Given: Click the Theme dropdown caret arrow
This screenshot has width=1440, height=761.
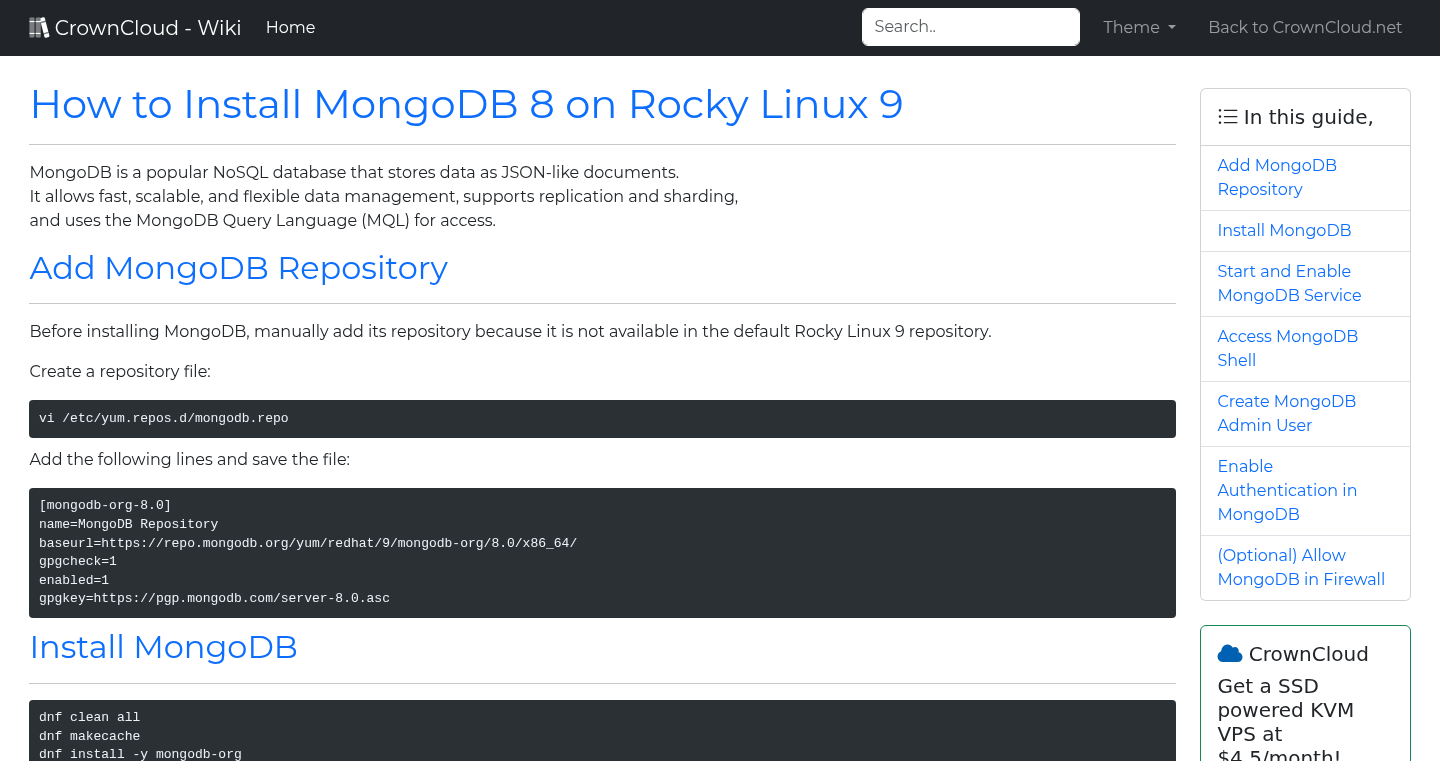Looking at the screenshot, I should 1172,28.
